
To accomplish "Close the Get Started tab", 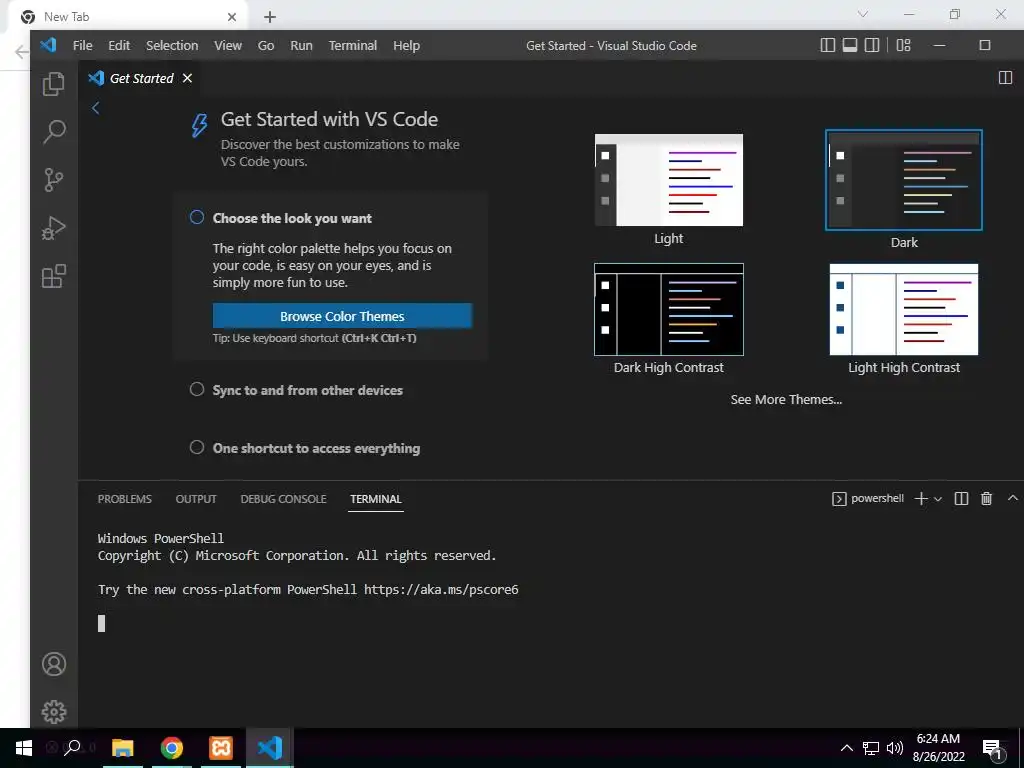I will tap(187, 78).
